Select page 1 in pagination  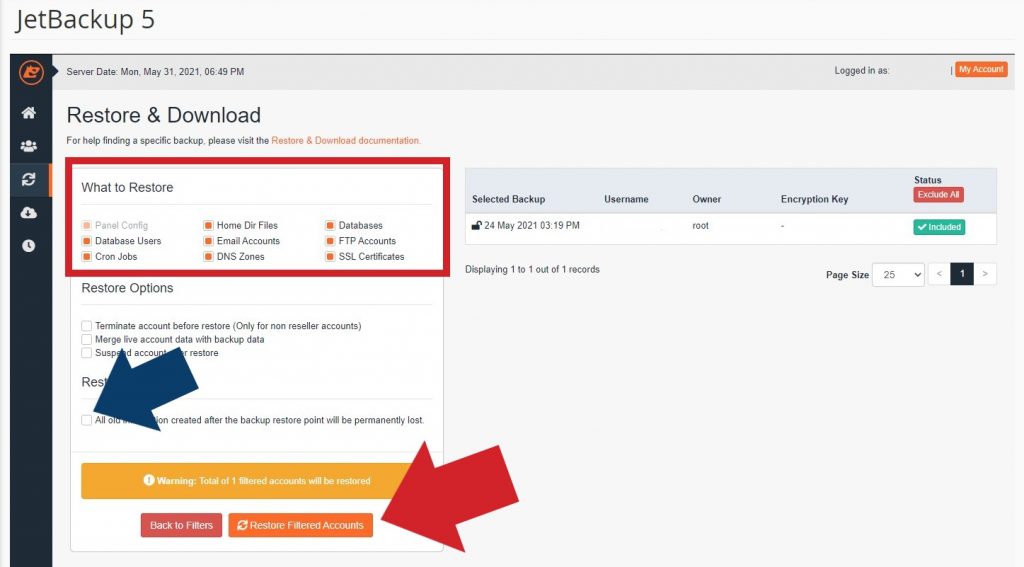click(x=962, y=274)
